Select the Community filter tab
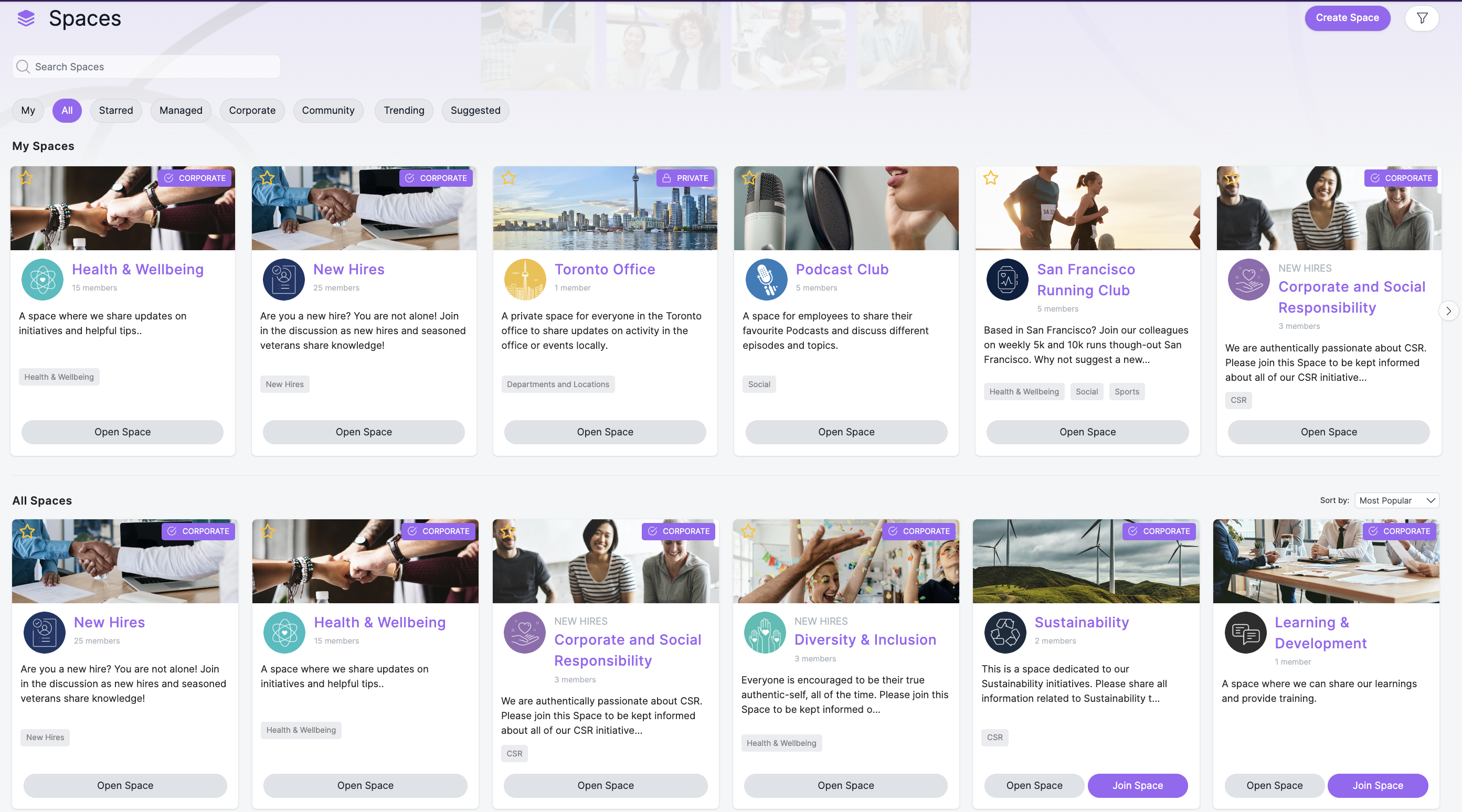This screenshot has width=1462, height=812. (x=328, y=111)
